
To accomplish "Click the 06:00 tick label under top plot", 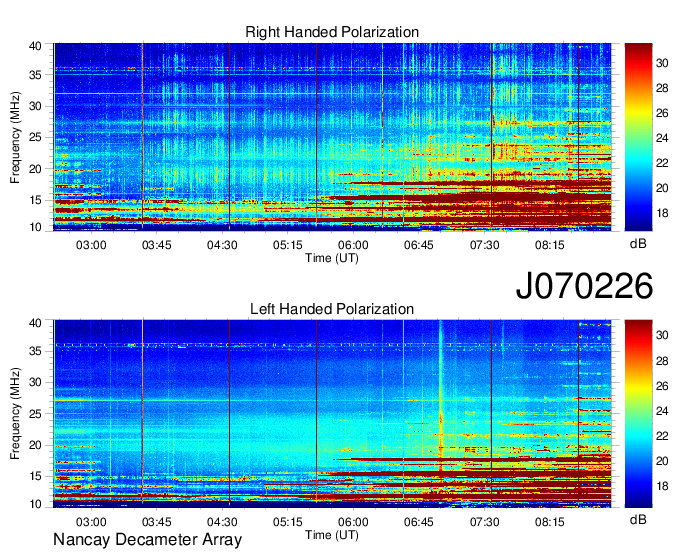I will [353, 245].
